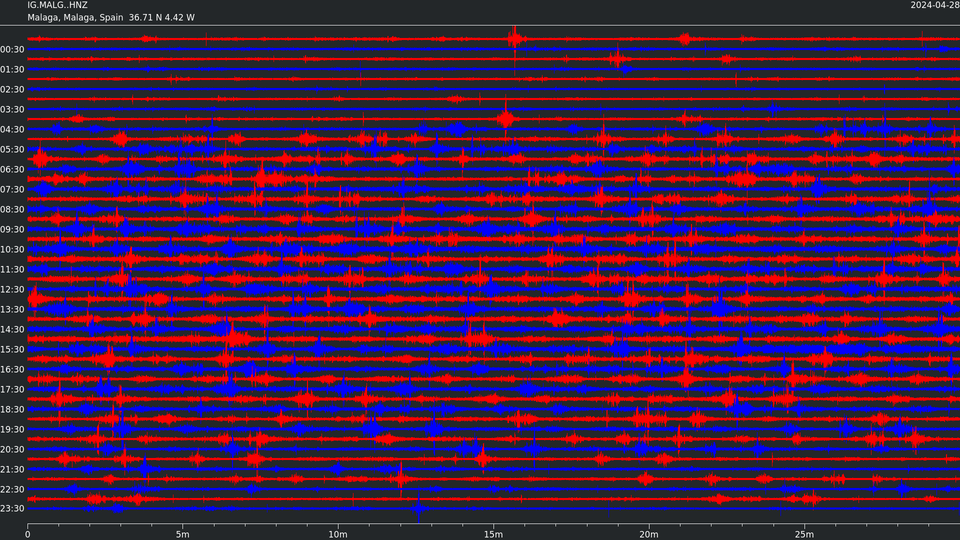Select the 07:30 time row label

pos(12,190)
